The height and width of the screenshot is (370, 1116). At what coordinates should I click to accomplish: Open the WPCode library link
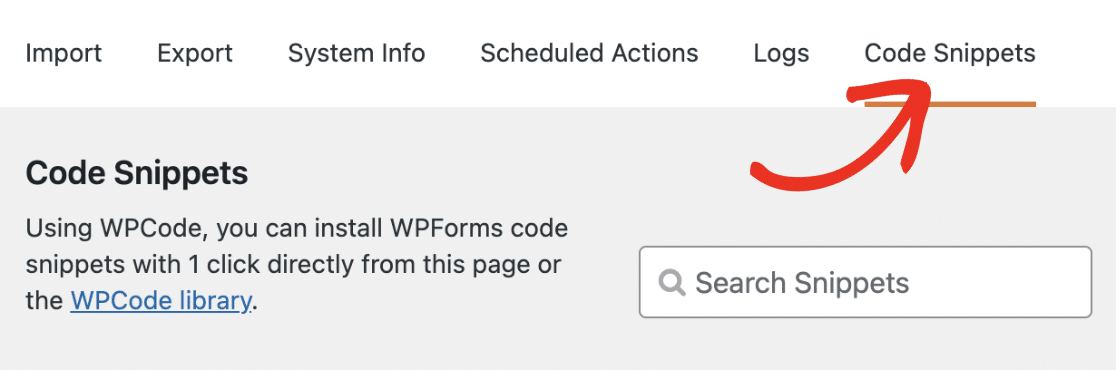161,301
